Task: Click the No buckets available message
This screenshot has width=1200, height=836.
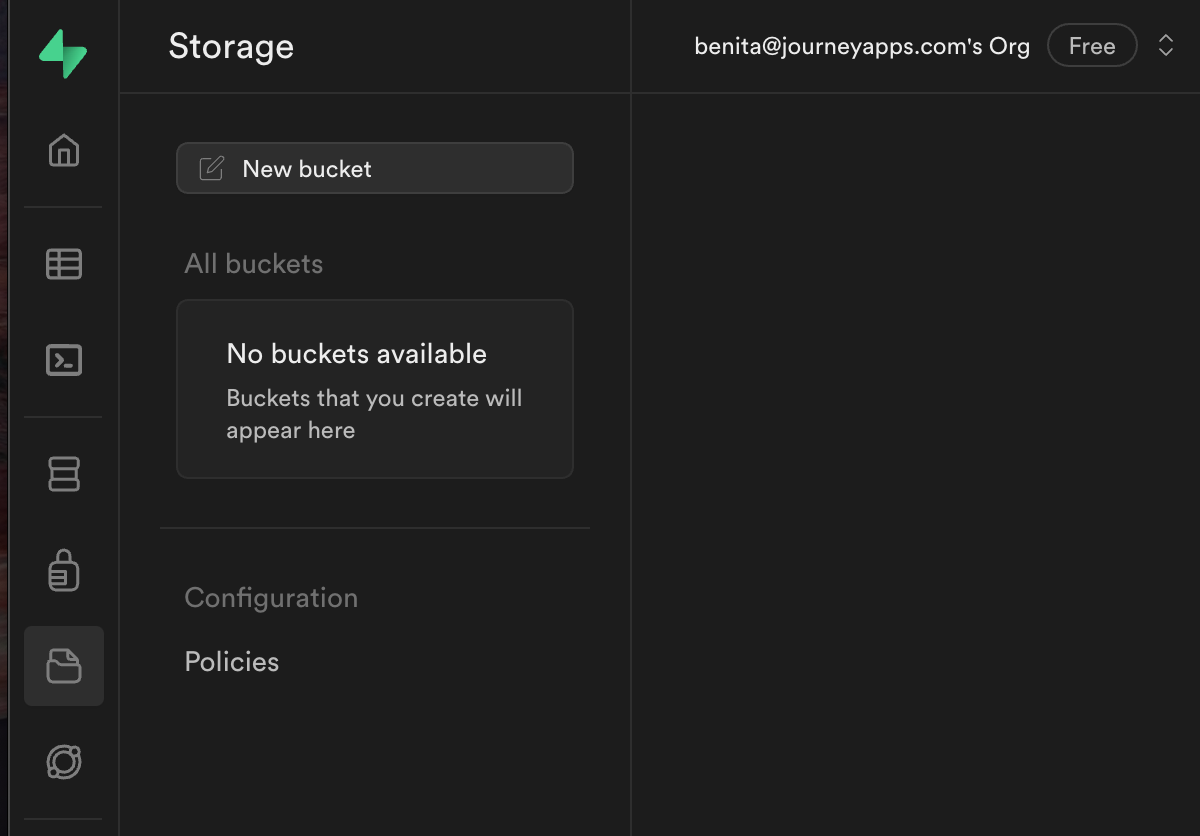Action: coord(357,354)
